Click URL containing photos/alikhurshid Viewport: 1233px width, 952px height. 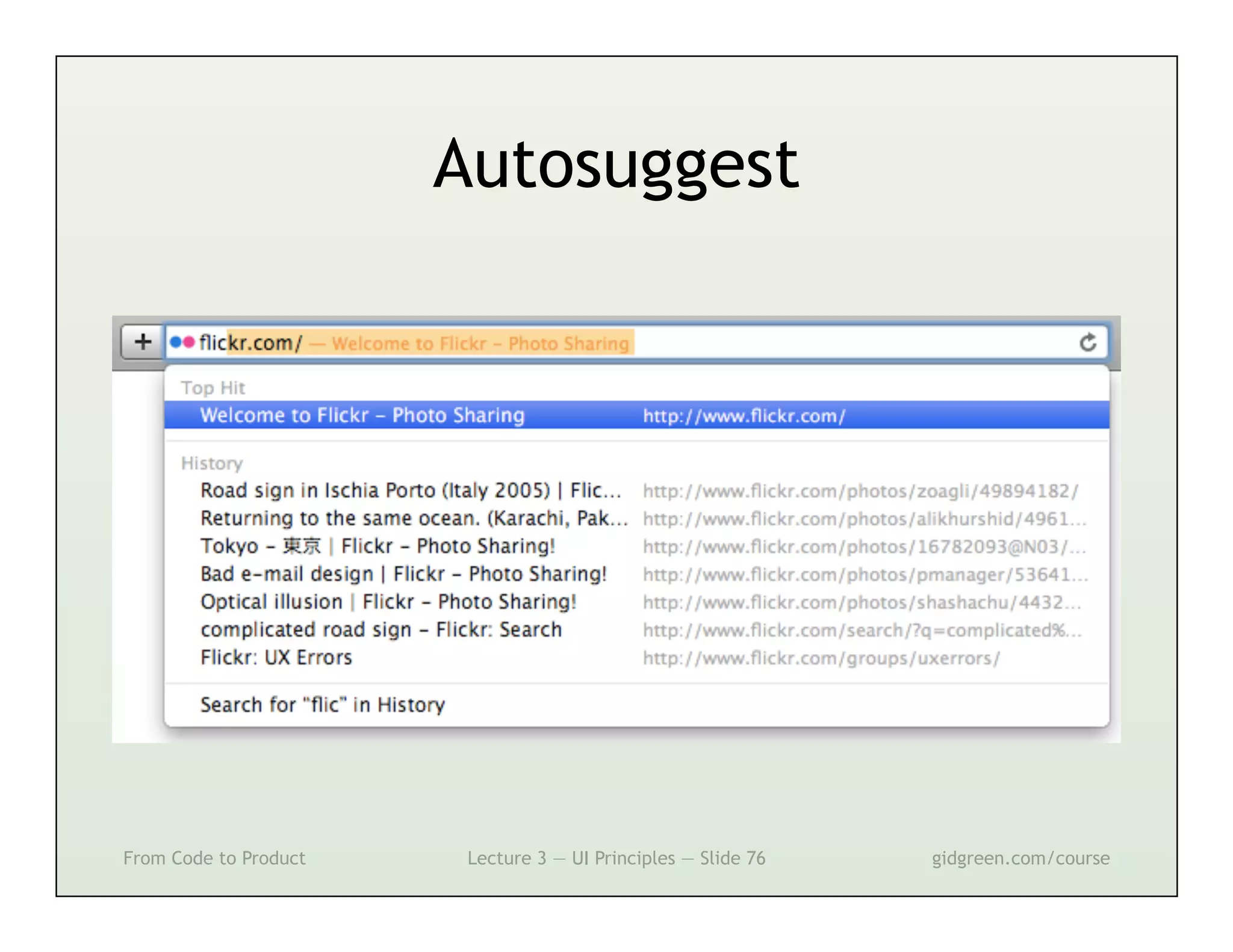tap(865, 519)
